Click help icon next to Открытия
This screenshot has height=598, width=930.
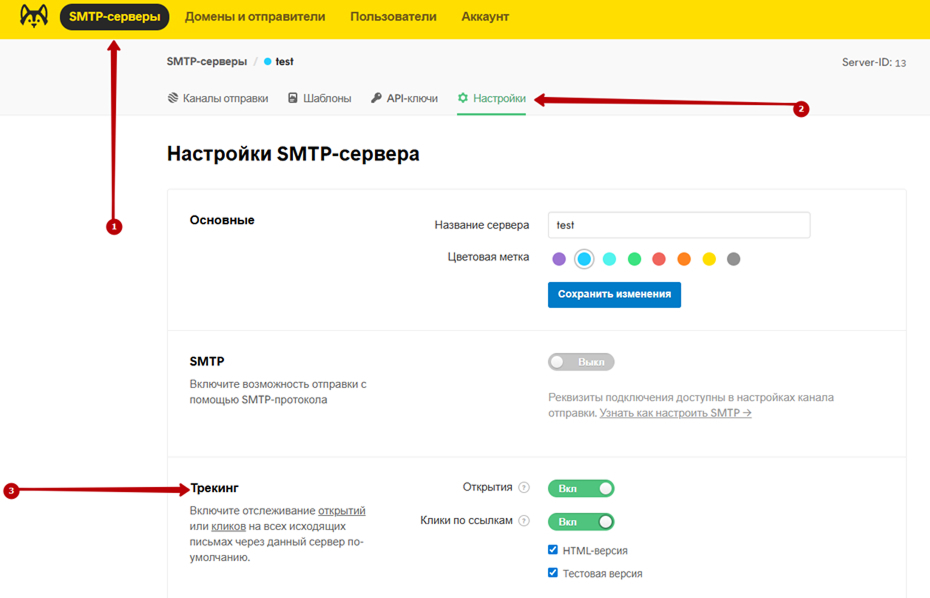(x=524, y=488)
